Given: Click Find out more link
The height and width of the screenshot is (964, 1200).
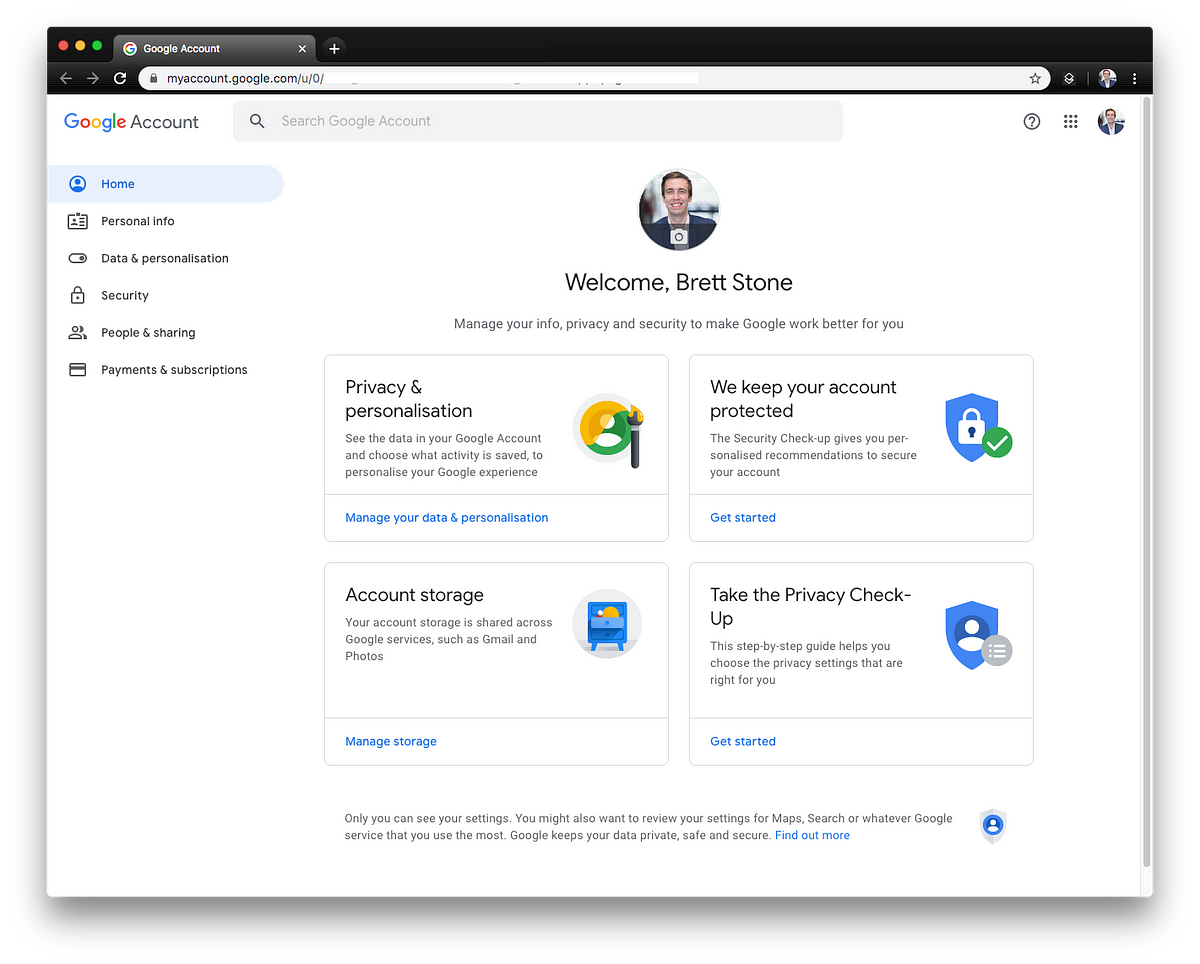Looking at the screenshot, I should (x=812, y=835).
